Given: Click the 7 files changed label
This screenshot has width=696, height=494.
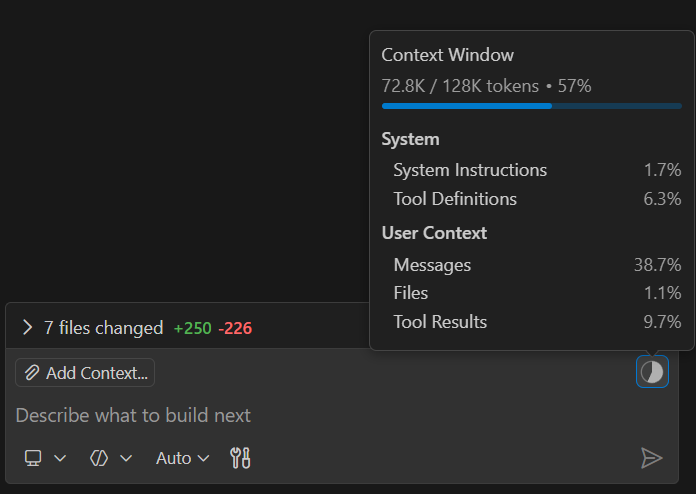Looking at the screenshot, I should click(x=103, y=328).
